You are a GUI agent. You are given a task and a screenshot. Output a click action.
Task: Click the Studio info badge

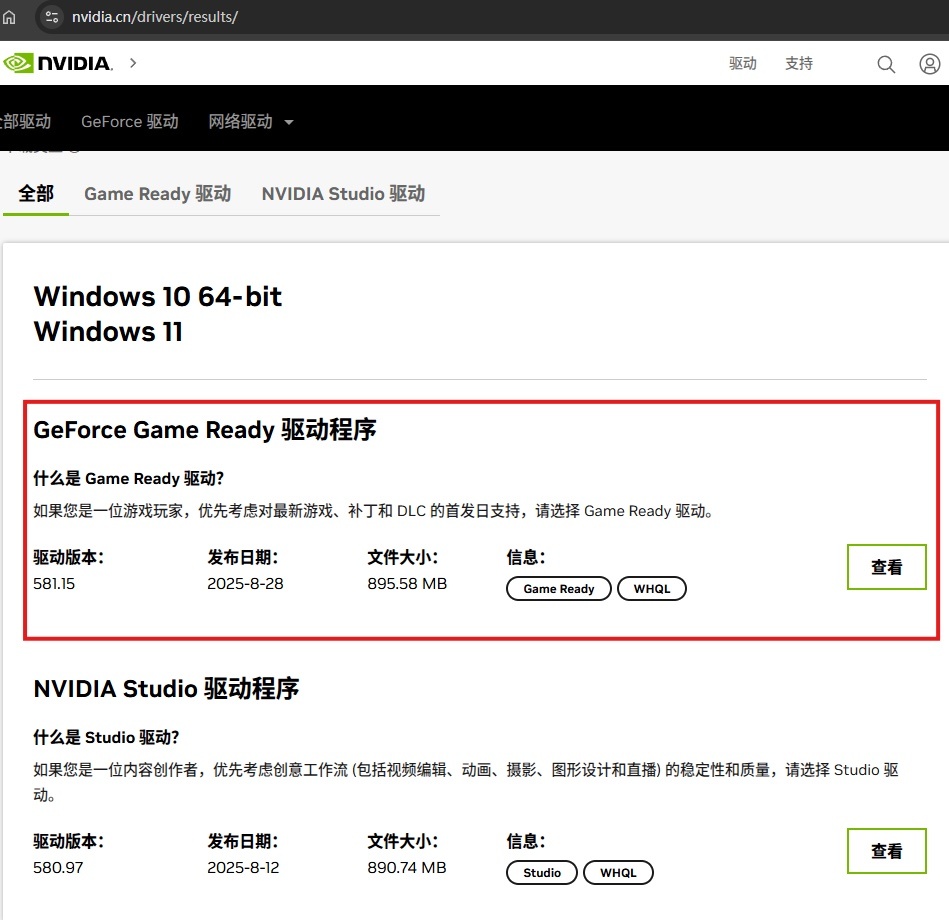tap(542, 873)
